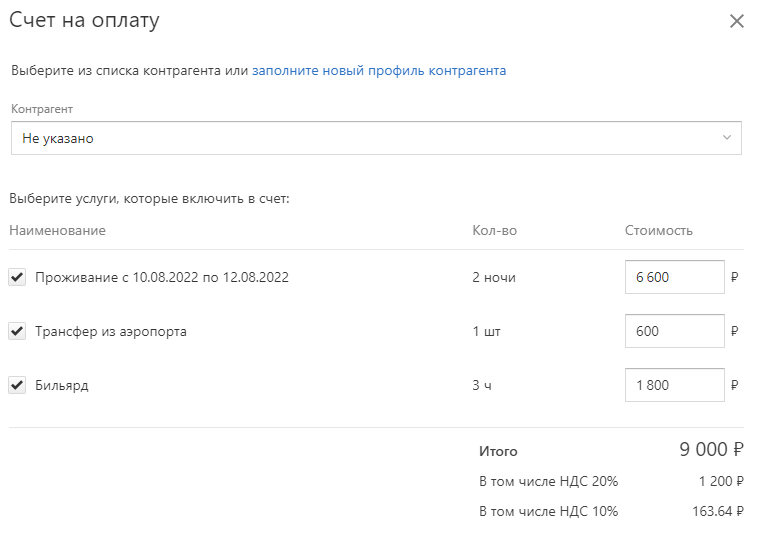The width and height of the screenshot is (758, 540).
Task: Edit the 6 600 cost field
Action: (x=674, y=277)
